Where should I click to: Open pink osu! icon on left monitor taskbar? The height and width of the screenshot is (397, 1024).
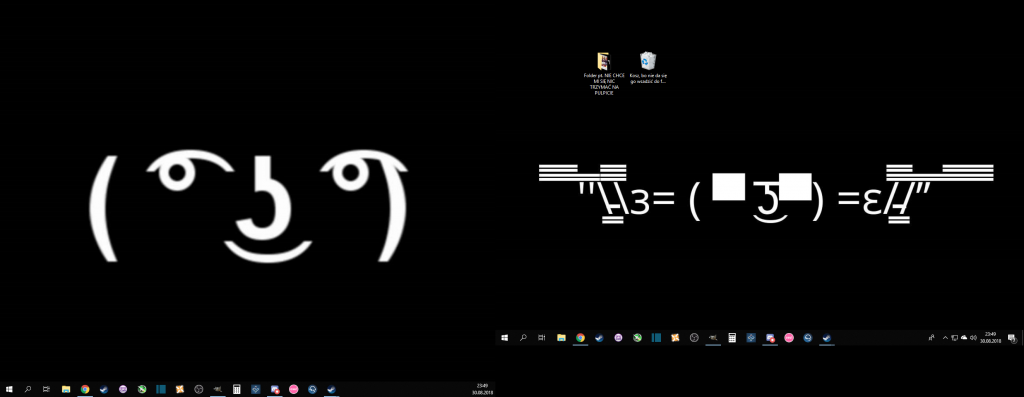(x=293, y=389)
